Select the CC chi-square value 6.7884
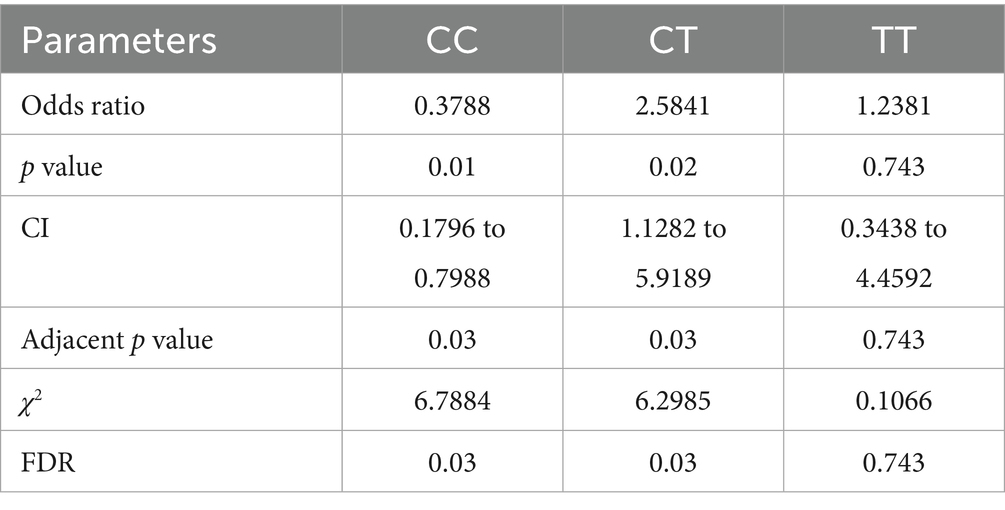This screenshot has height=510, width=1005. (452, 402)
